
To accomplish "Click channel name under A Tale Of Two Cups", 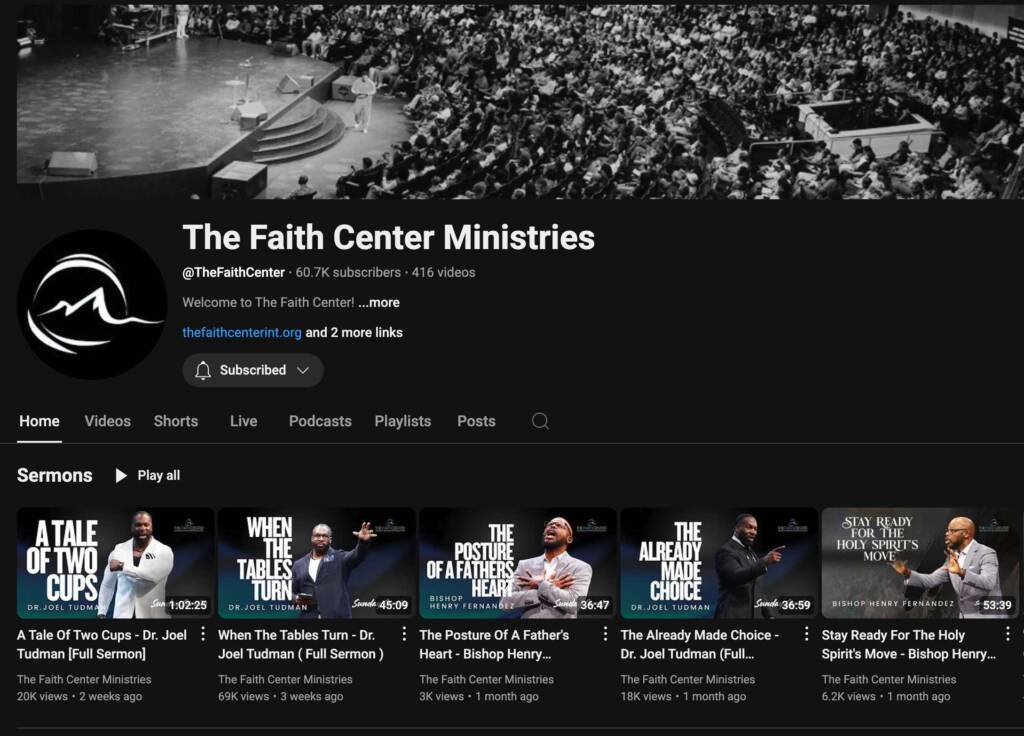I will [x=84, y=679].
